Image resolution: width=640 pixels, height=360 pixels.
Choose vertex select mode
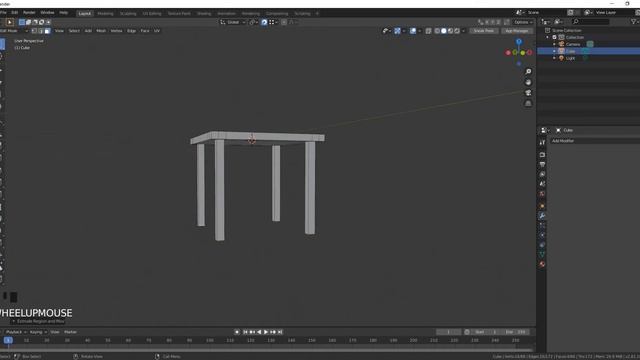point(34,31)
